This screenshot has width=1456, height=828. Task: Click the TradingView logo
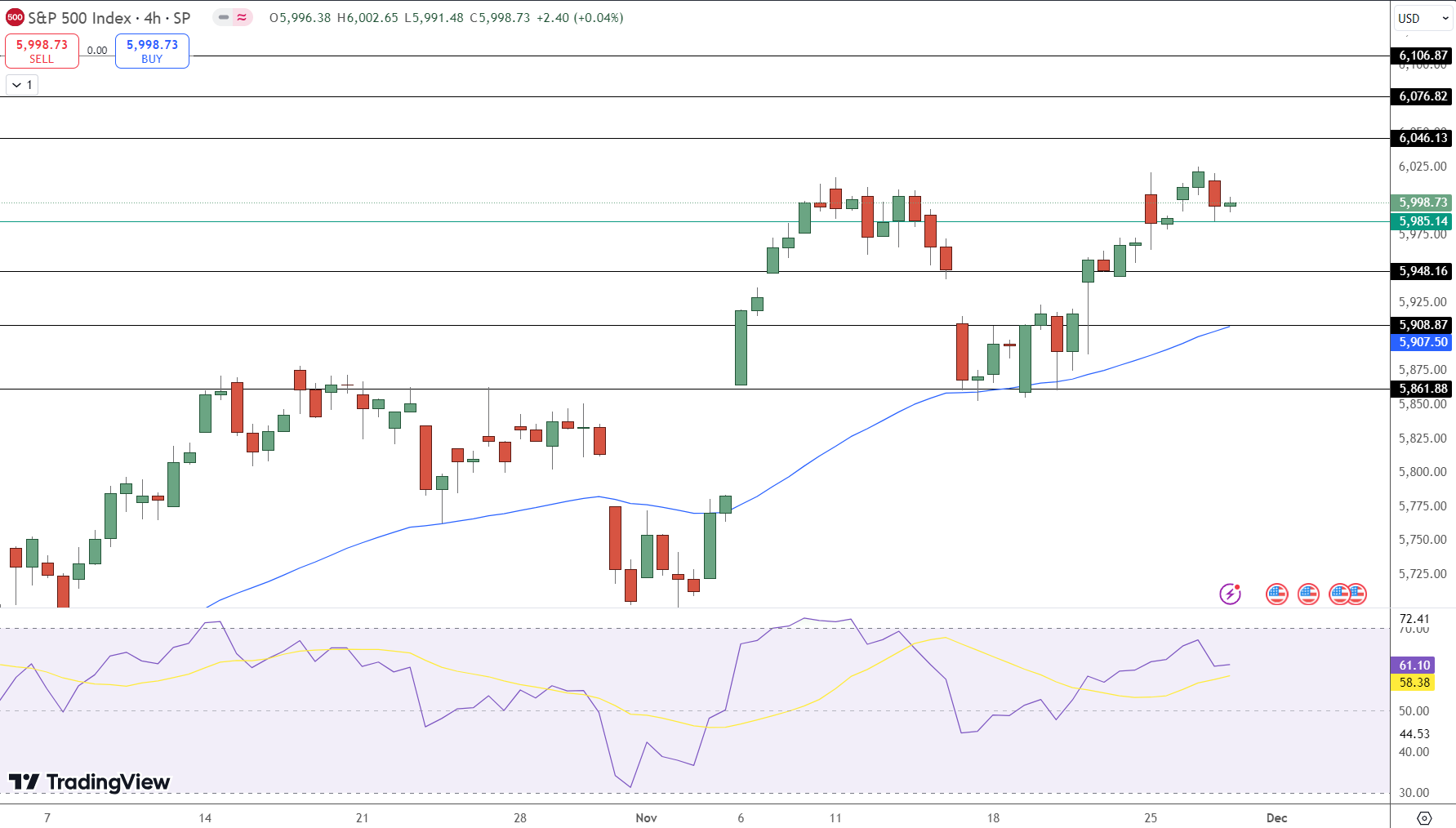click(x=89, y=782)
